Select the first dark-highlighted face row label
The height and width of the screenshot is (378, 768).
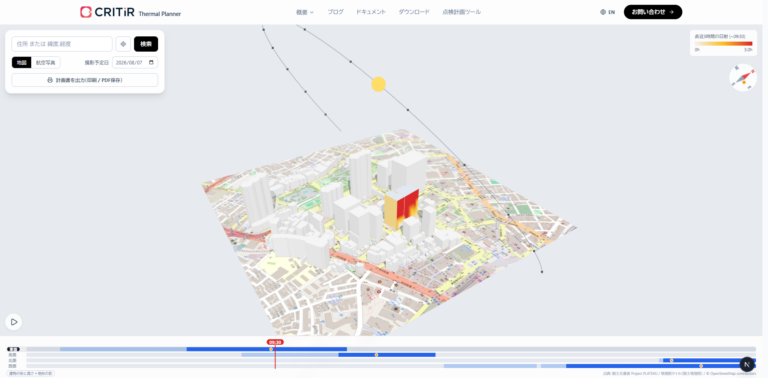(13, 349)
